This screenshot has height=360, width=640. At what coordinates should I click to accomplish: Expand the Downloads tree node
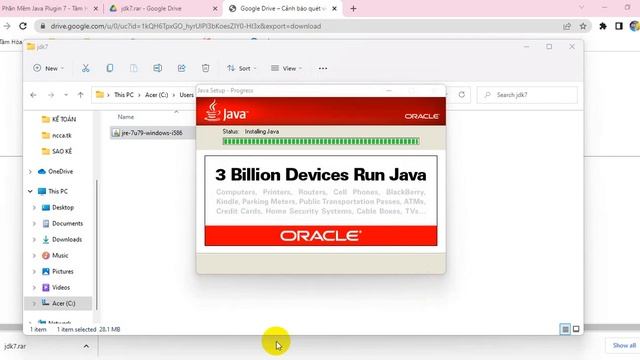(x=34, y=240)
